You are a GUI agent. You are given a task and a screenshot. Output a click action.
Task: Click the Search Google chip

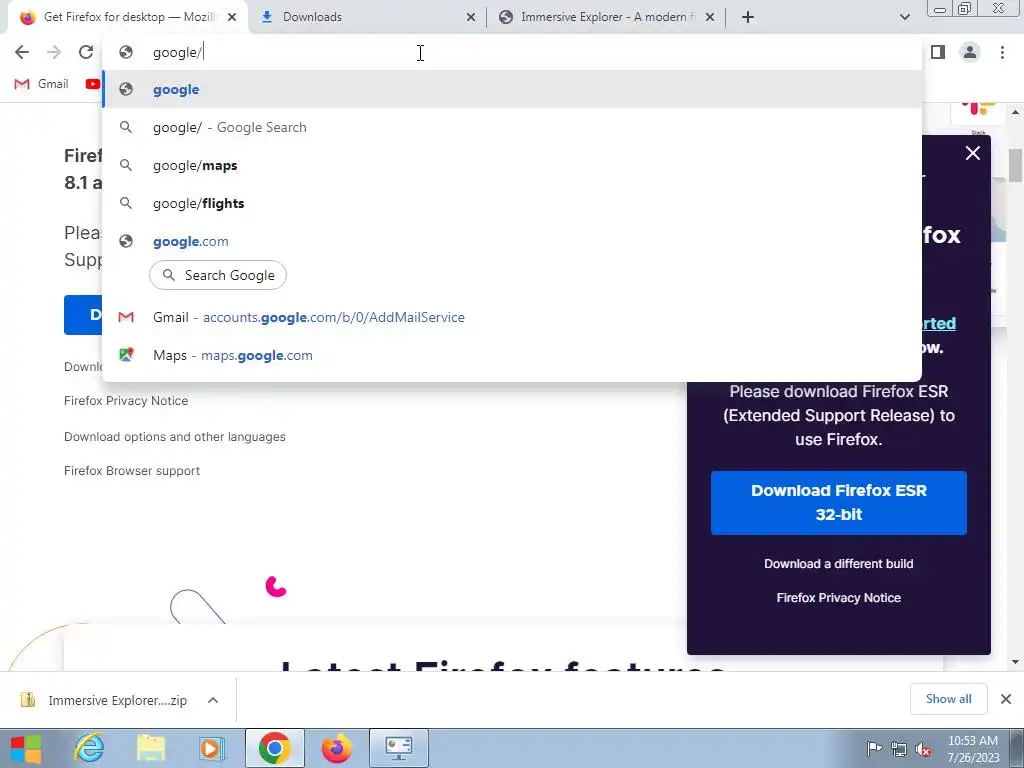(x=218, y=275)
